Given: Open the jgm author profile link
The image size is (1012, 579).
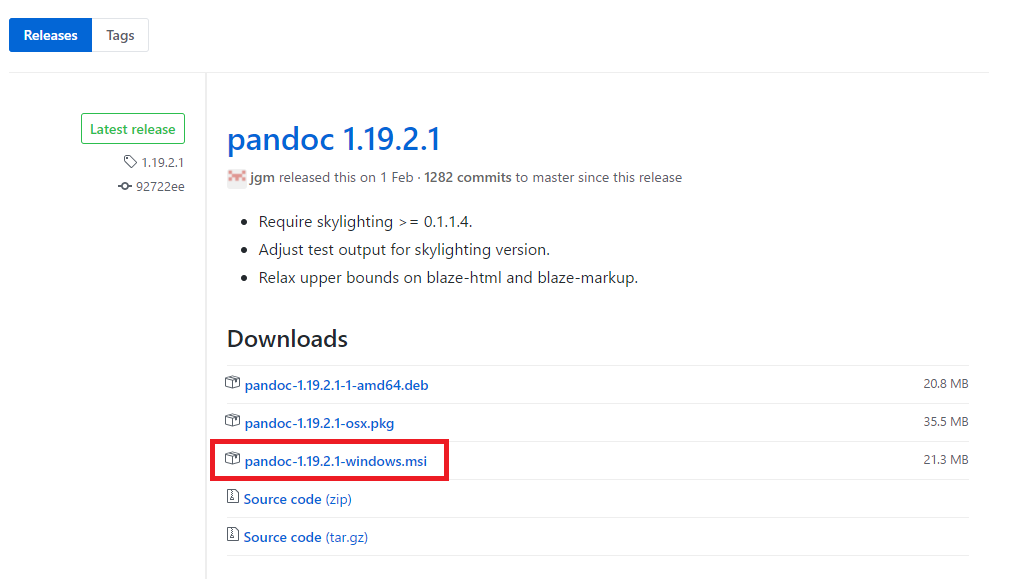Looking at the screenshot, I should click(262, 178).
